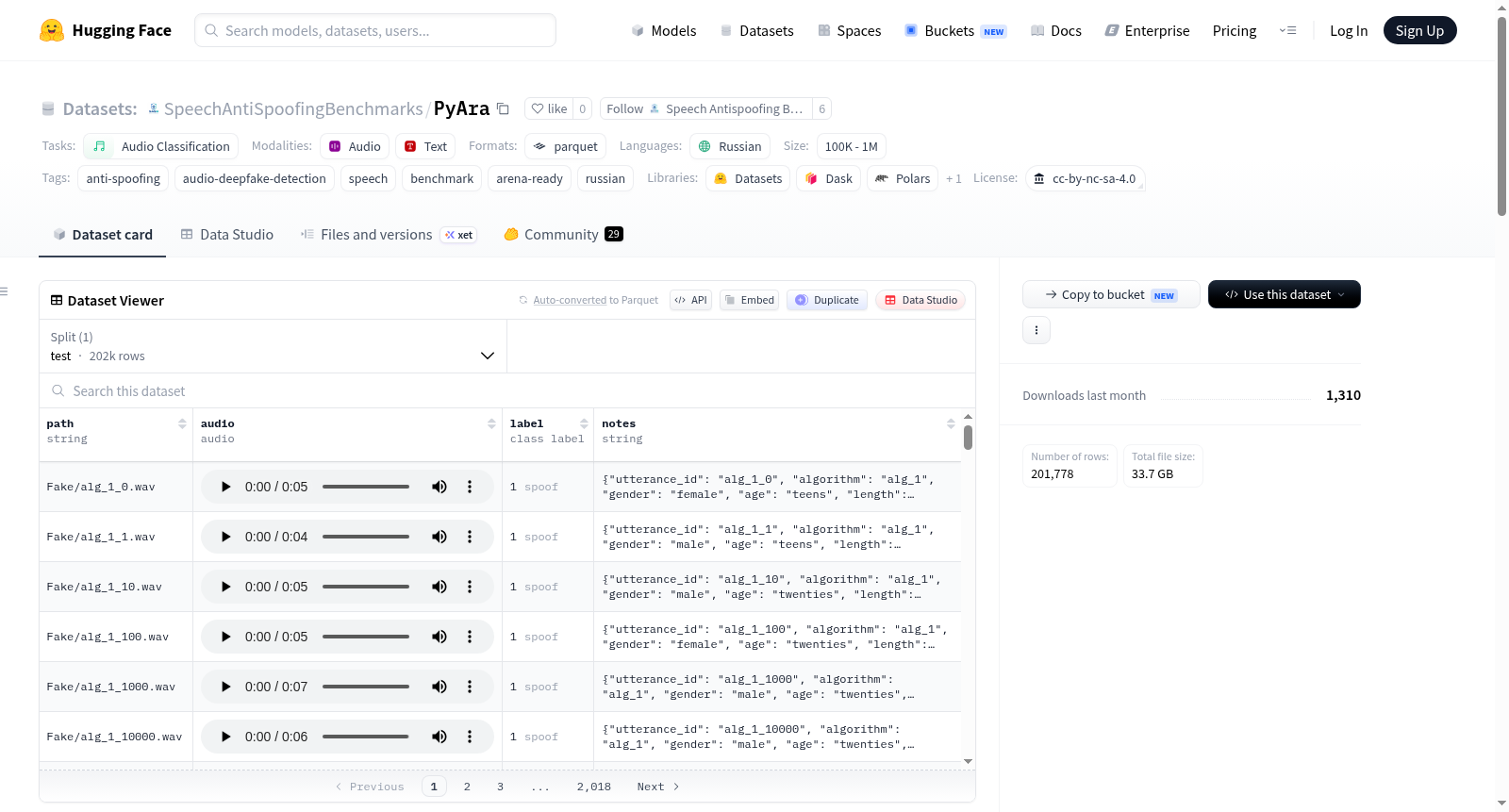
Task: Sort the audio column
Action: tap(491, 424)
